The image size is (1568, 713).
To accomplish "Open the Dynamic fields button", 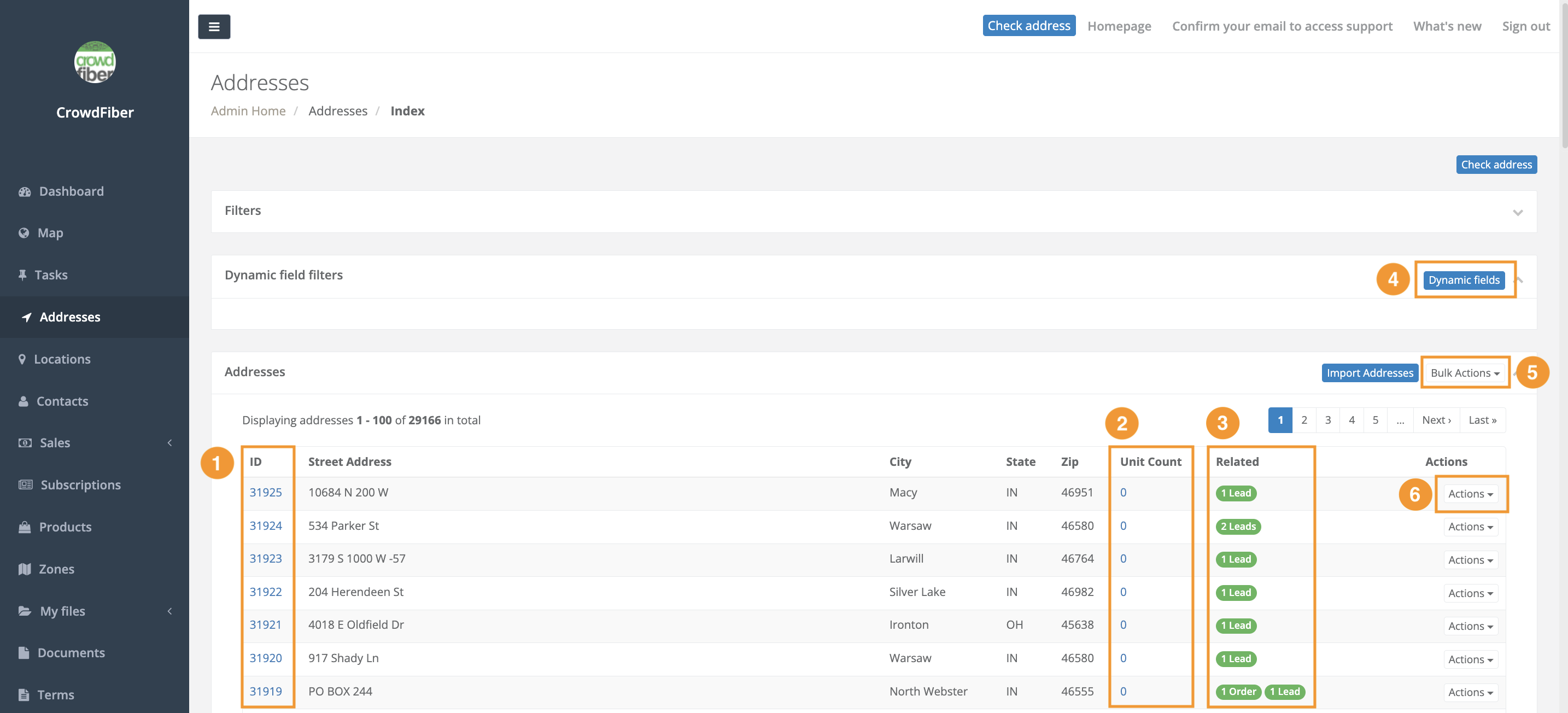I will (1464, 279).
